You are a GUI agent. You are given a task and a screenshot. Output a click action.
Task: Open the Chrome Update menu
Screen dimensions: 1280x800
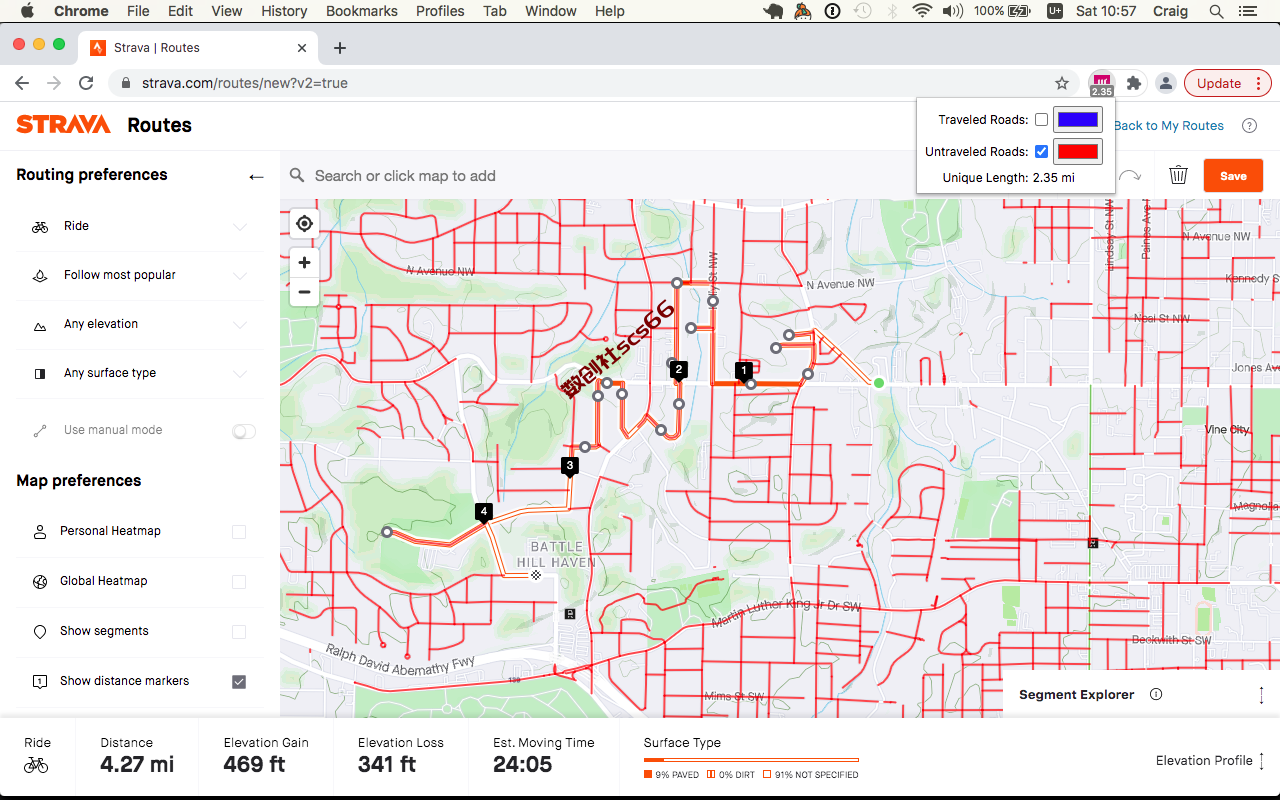click(x=1227, y=83)
